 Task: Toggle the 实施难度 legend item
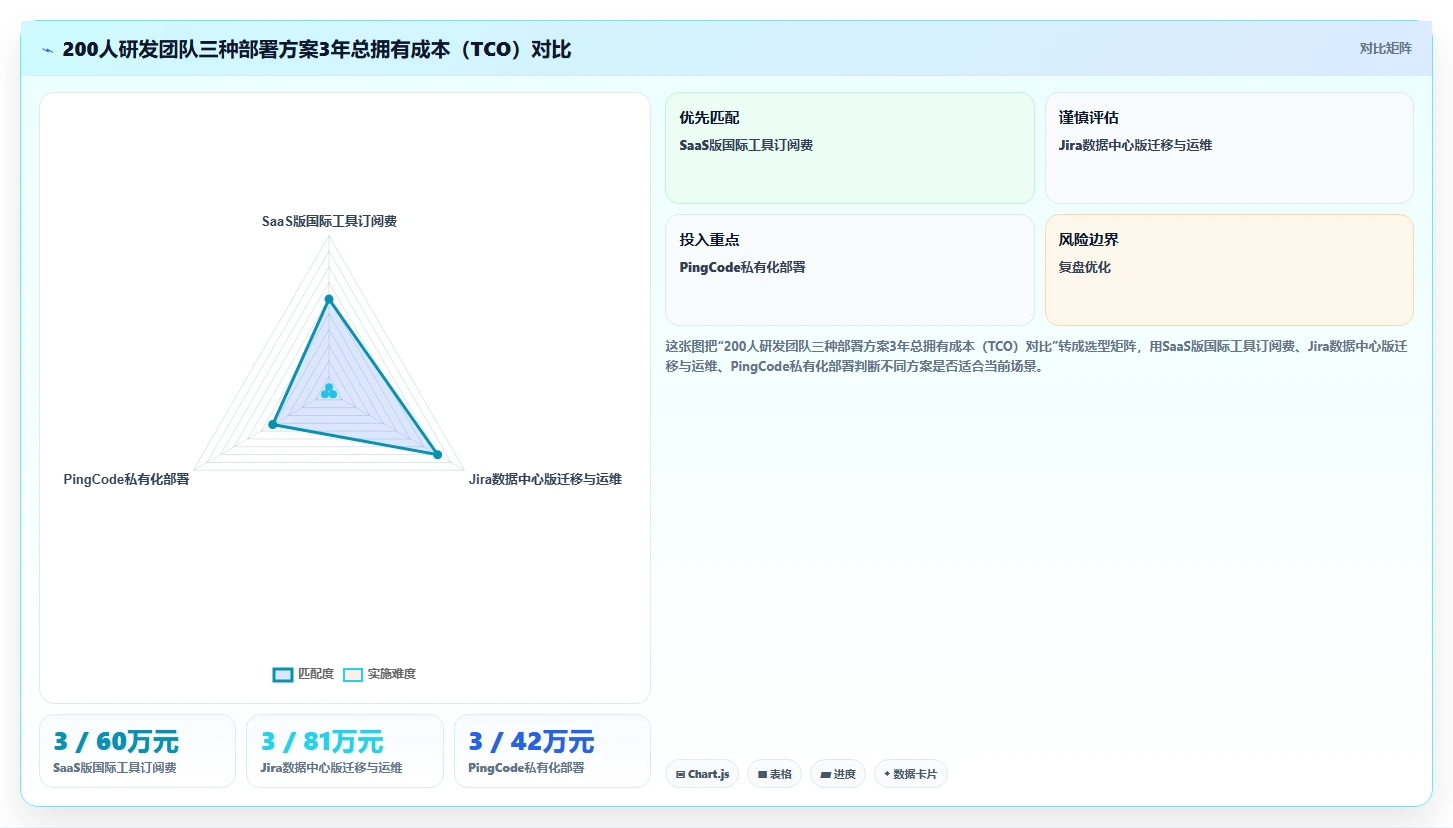click(x=379, y=674)
